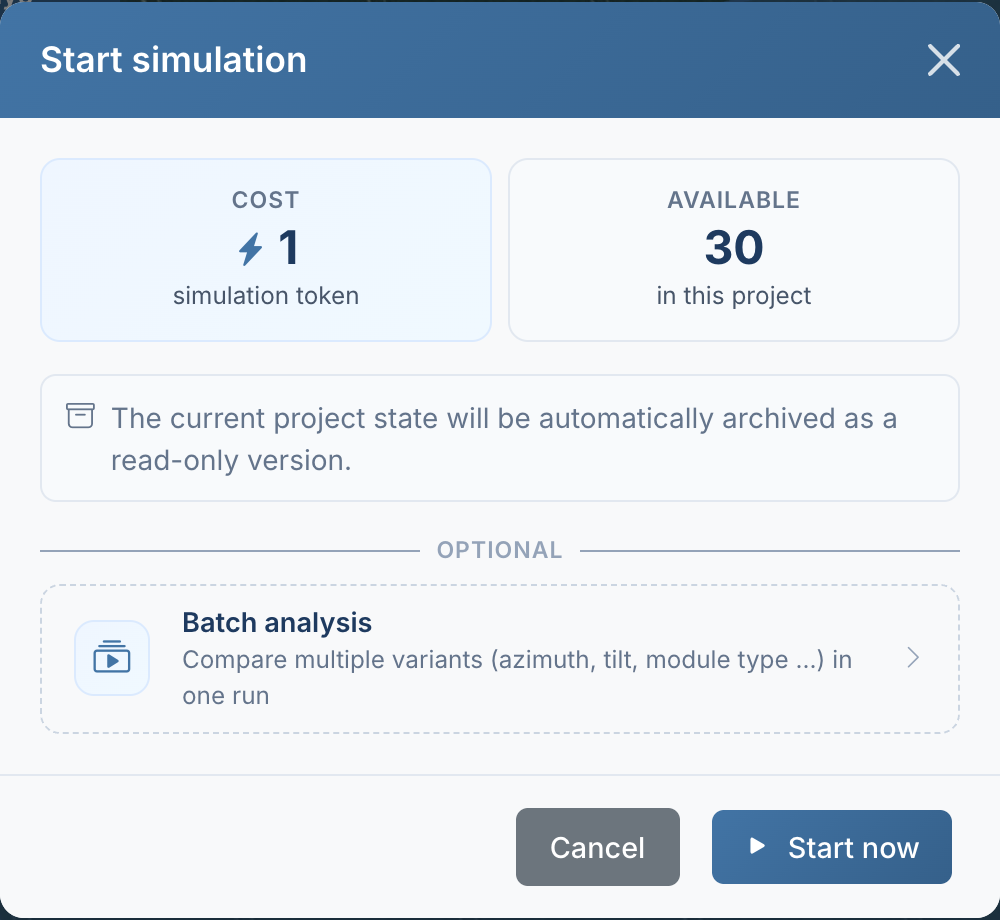Start the simulation now

832,847
